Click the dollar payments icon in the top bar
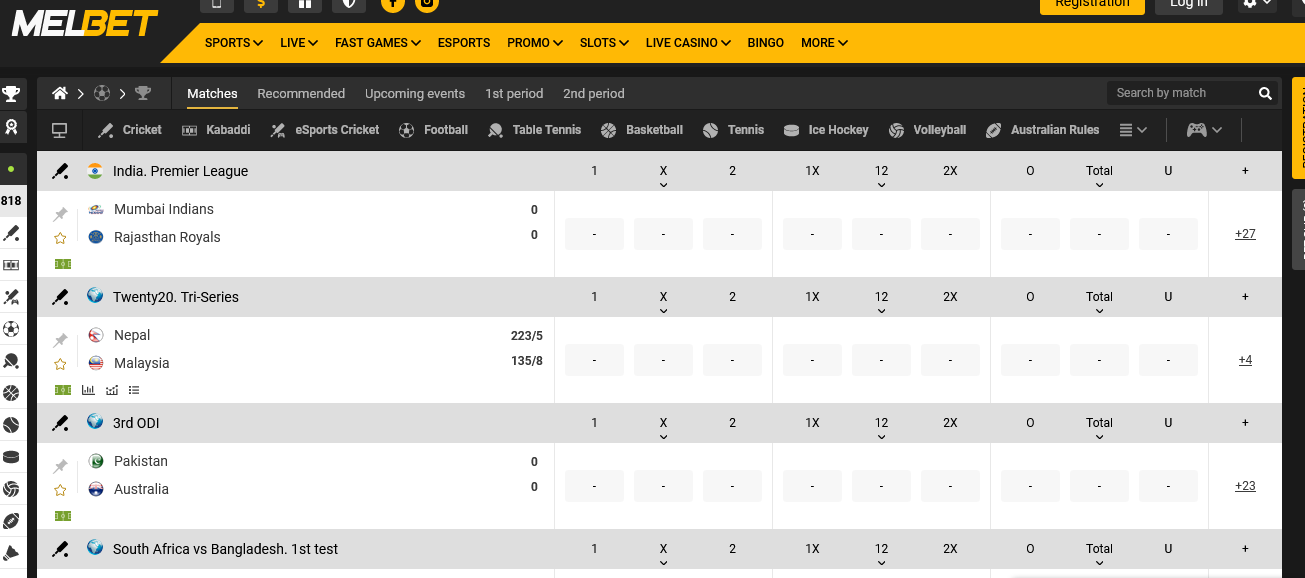The height and width of the screenshot is (578, 1305). (x=261, y=4)
